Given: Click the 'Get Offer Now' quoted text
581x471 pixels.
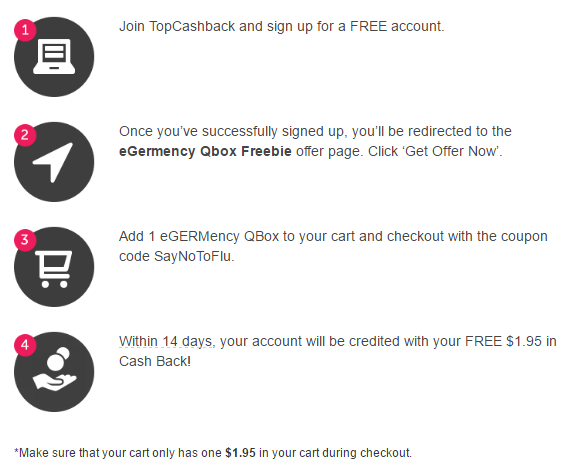Looking at the screenshot, I should pos(450,151).
